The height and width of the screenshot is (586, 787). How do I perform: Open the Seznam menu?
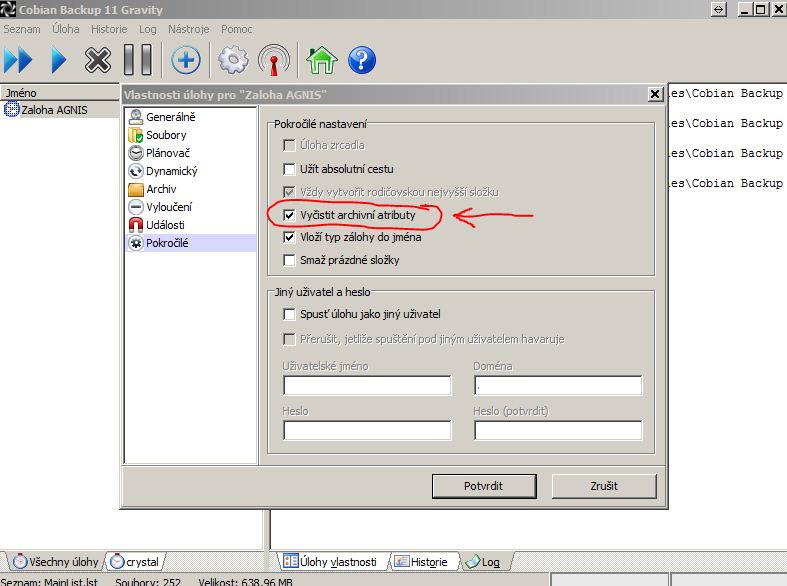click(x=22, y=29)
